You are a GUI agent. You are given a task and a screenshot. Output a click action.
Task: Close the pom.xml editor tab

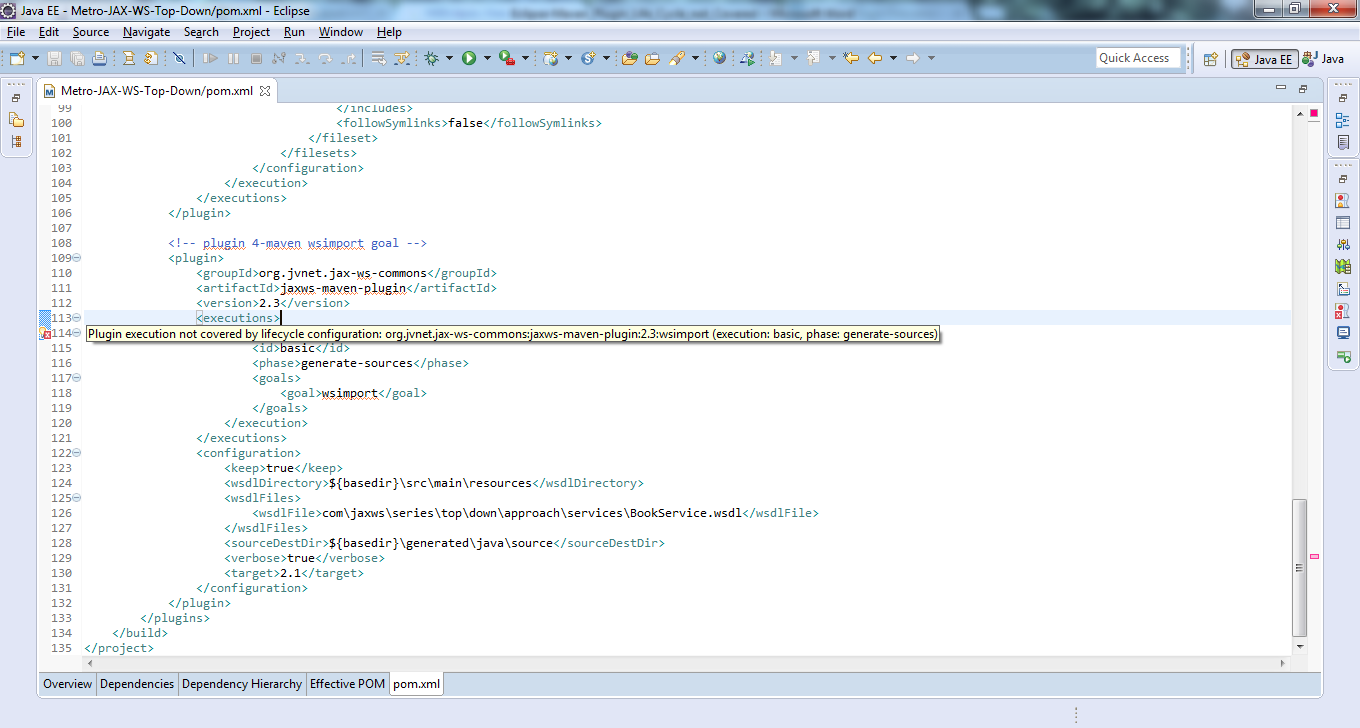(265, 91)
